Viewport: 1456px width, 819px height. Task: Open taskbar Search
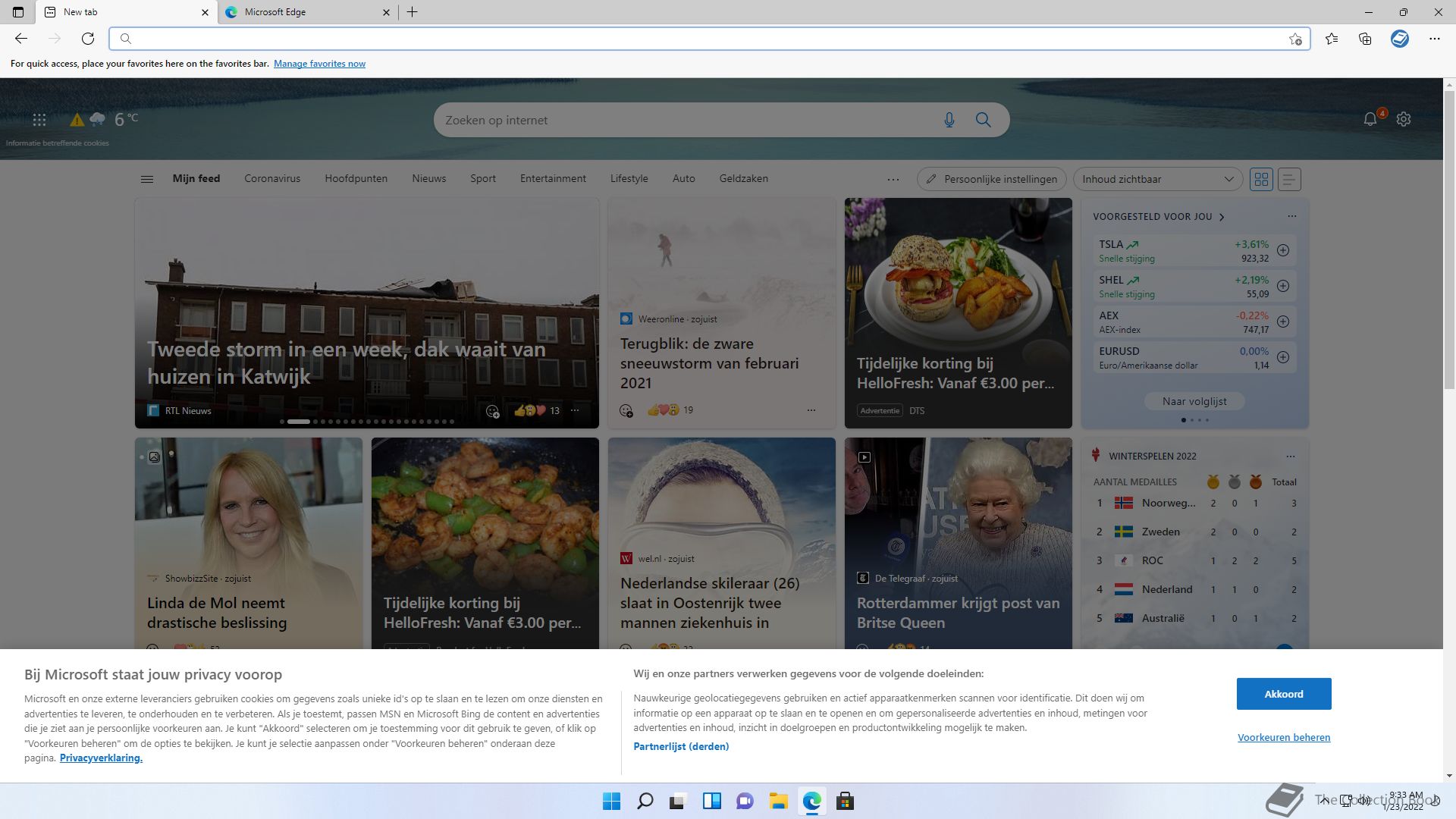(x=645, y=801)
